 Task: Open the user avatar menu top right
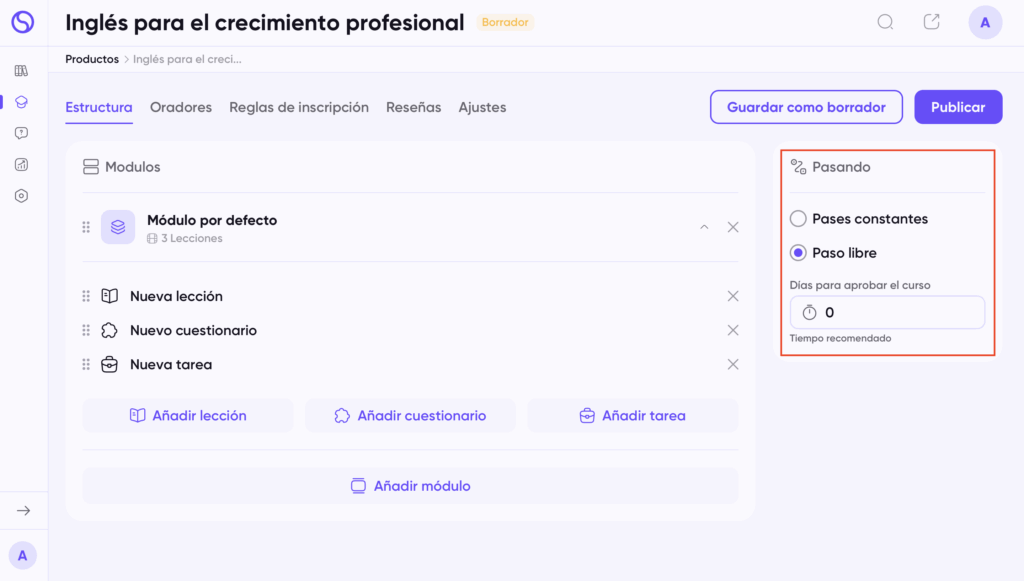point(985,22)
